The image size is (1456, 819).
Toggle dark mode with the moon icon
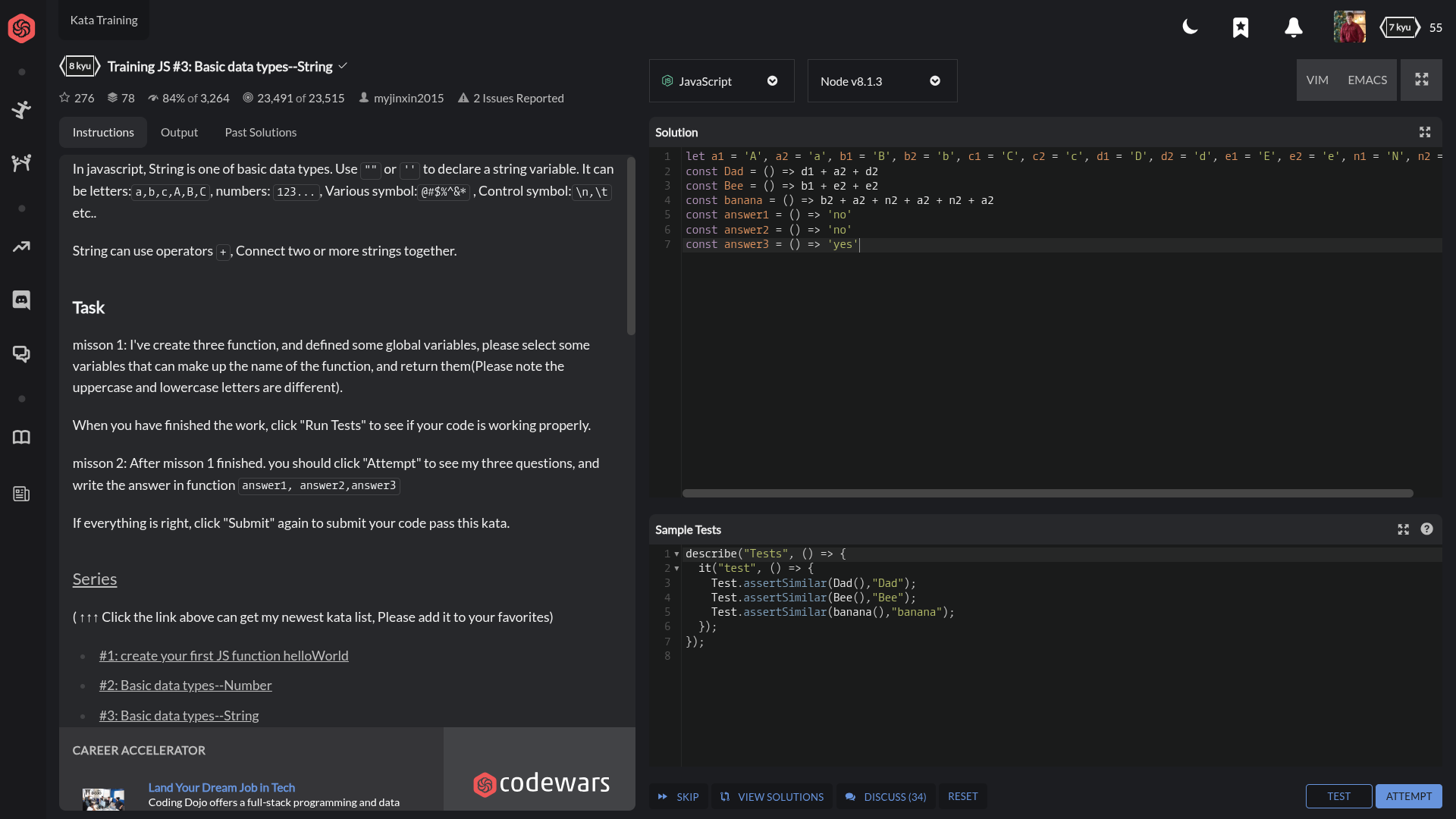point(1190,27)
